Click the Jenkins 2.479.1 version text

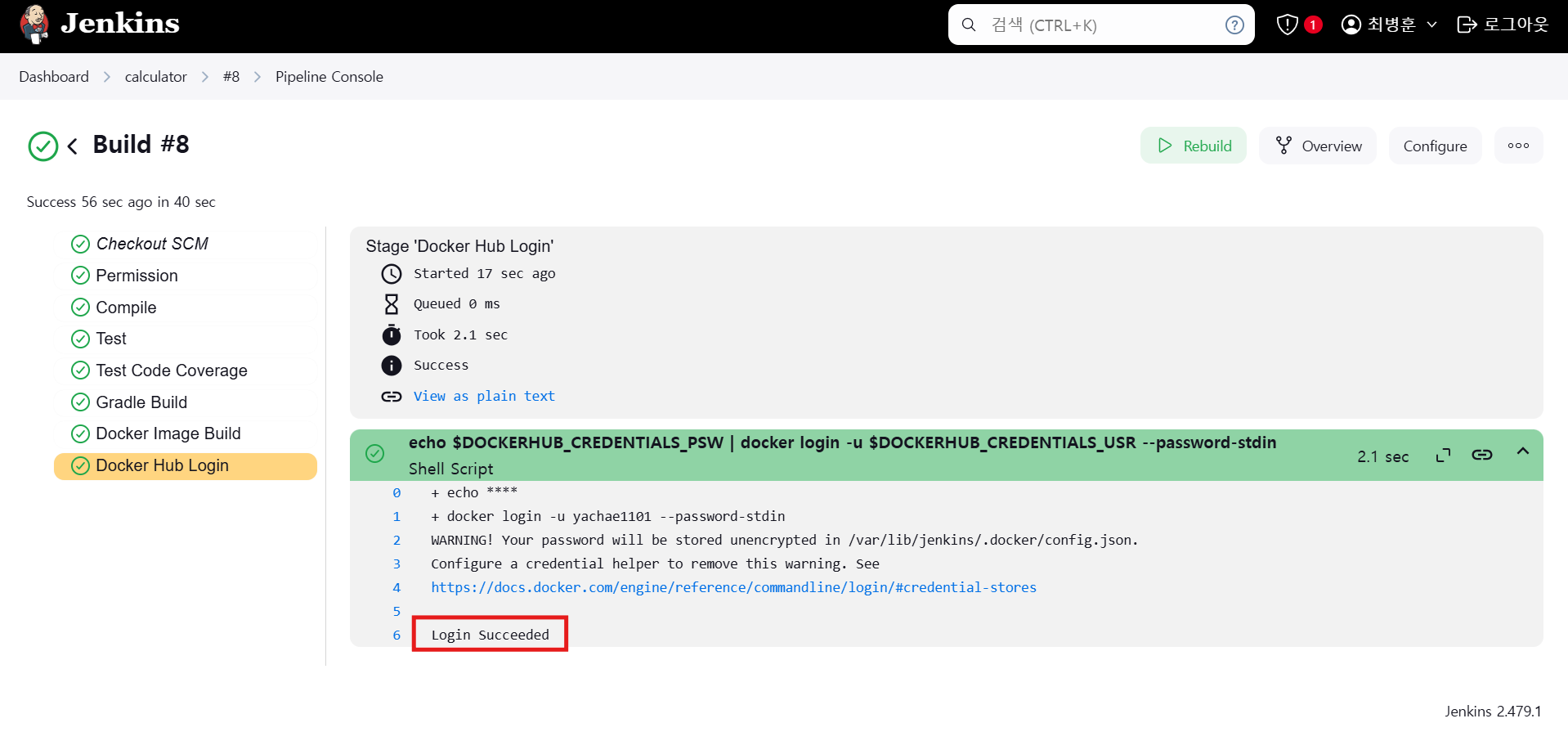click(x=1493, y=711)
